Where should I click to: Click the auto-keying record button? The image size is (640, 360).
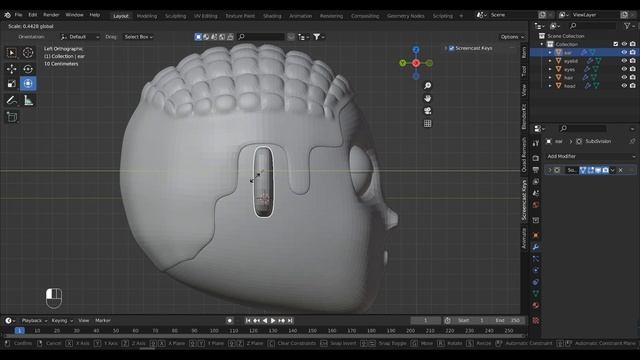coord(229,321)
